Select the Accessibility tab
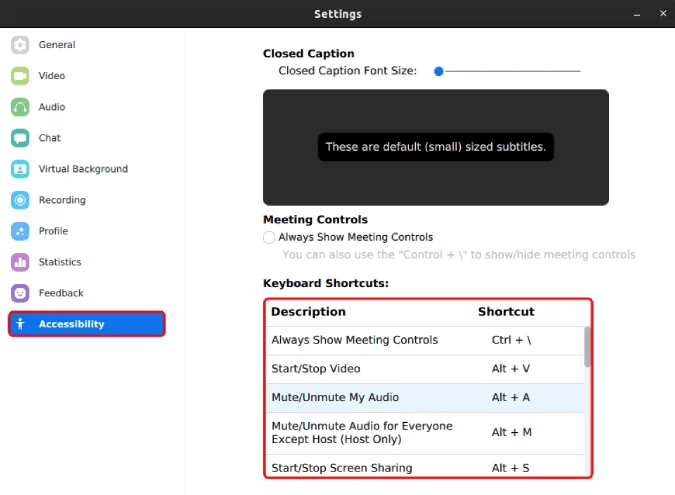This screenshot has height=495, width=675. click(x=87, y=324)
